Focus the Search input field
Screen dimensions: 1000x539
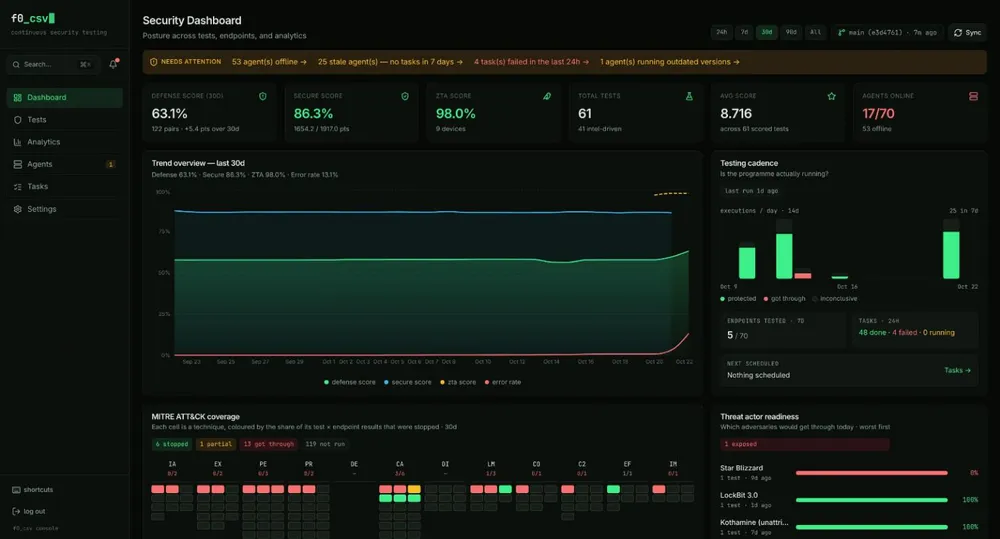click(x=53, y=64)
